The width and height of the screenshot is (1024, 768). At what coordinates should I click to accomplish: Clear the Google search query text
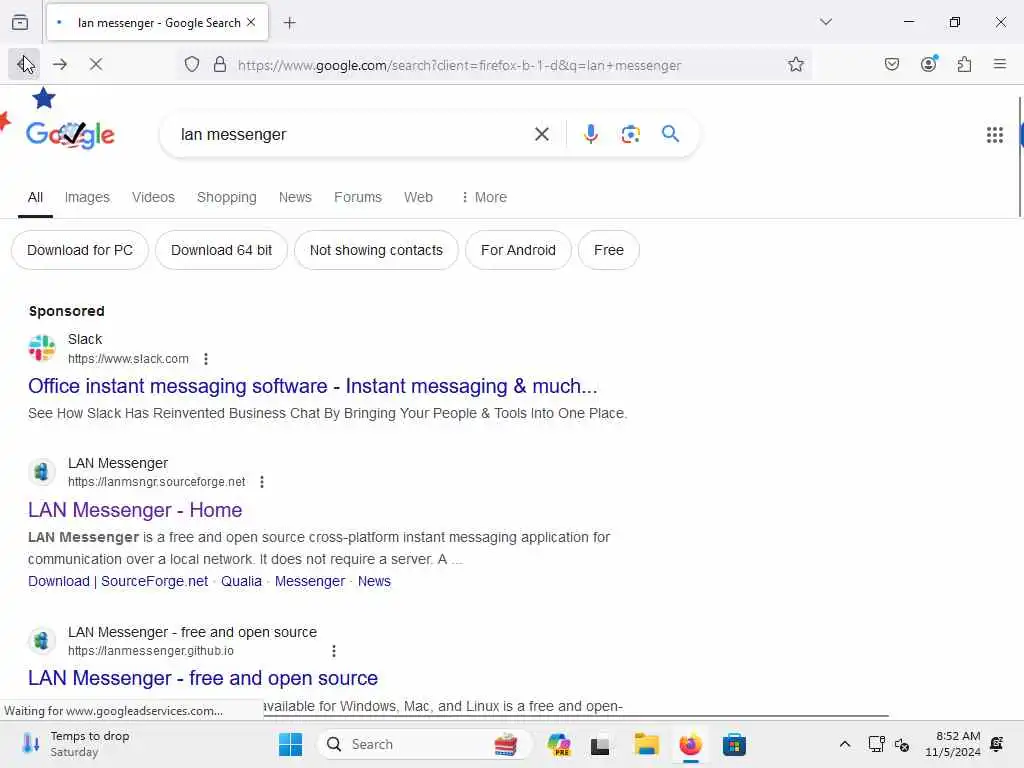[x=541, y=135]
